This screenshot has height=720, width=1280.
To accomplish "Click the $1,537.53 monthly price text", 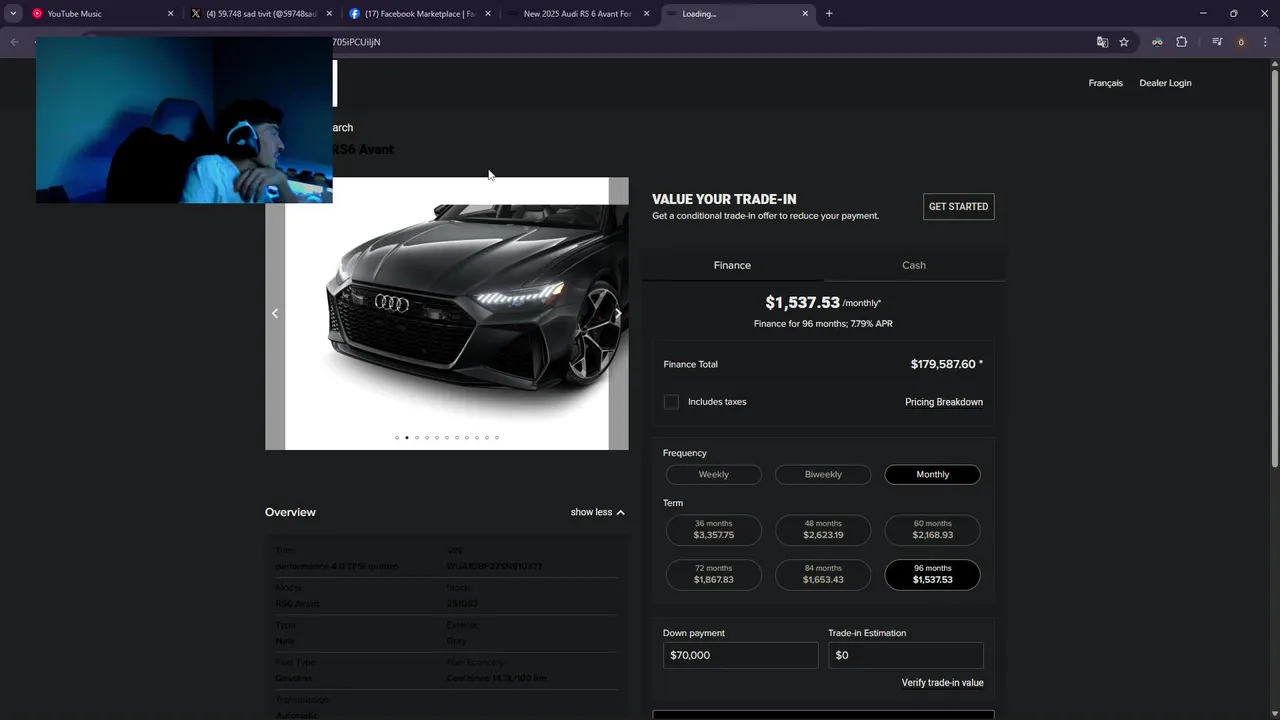I will [803, 302].
